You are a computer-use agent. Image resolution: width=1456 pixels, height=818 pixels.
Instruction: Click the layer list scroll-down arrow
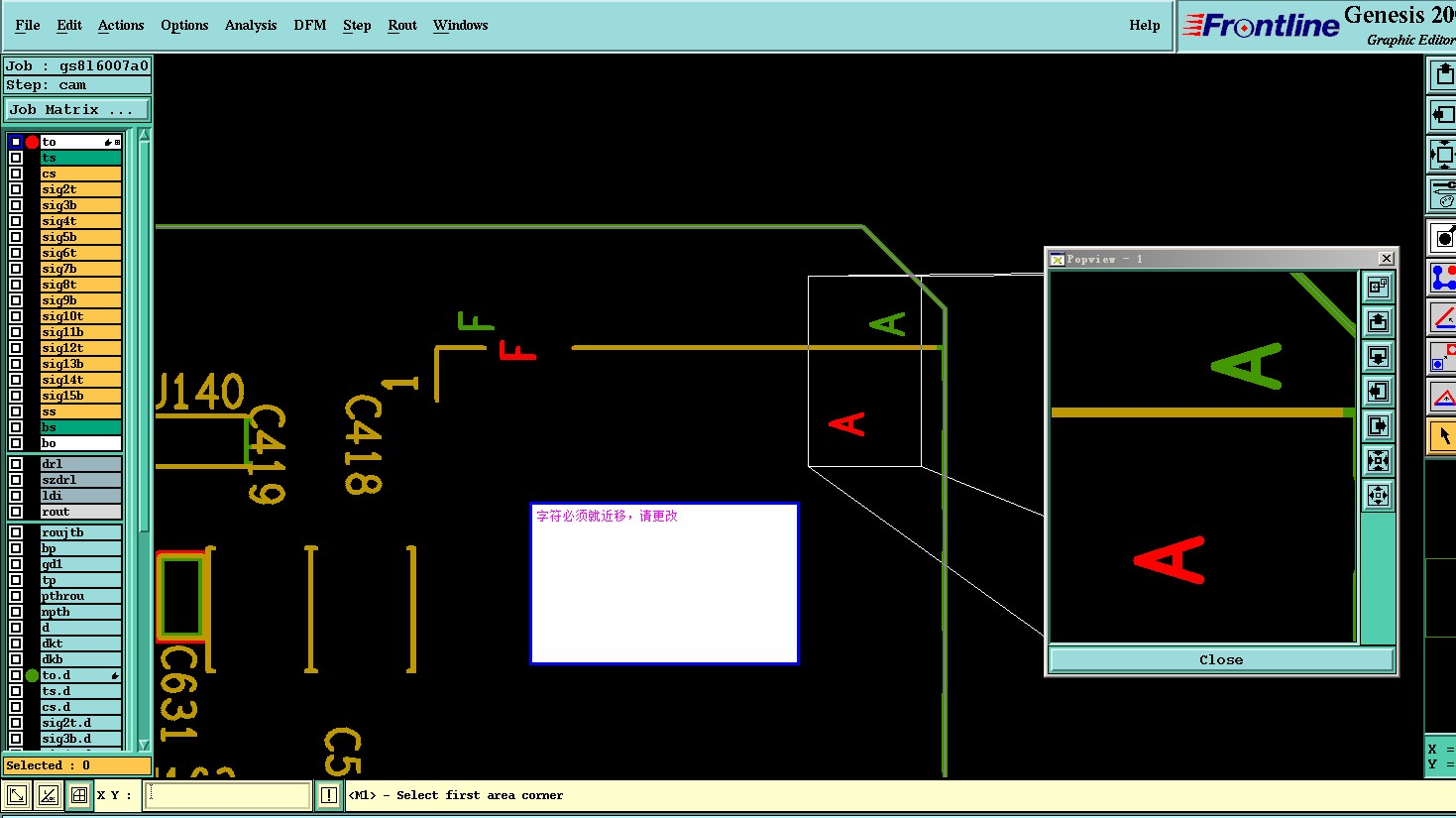pyautogui.click(x=144, y=745)
